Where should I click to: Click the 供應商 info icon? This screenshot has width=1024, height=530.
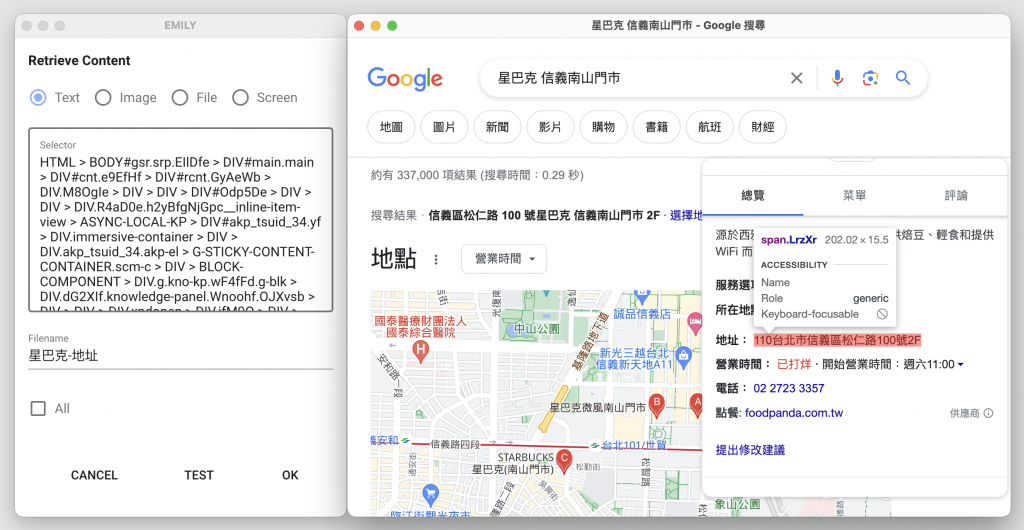[988, 413]
